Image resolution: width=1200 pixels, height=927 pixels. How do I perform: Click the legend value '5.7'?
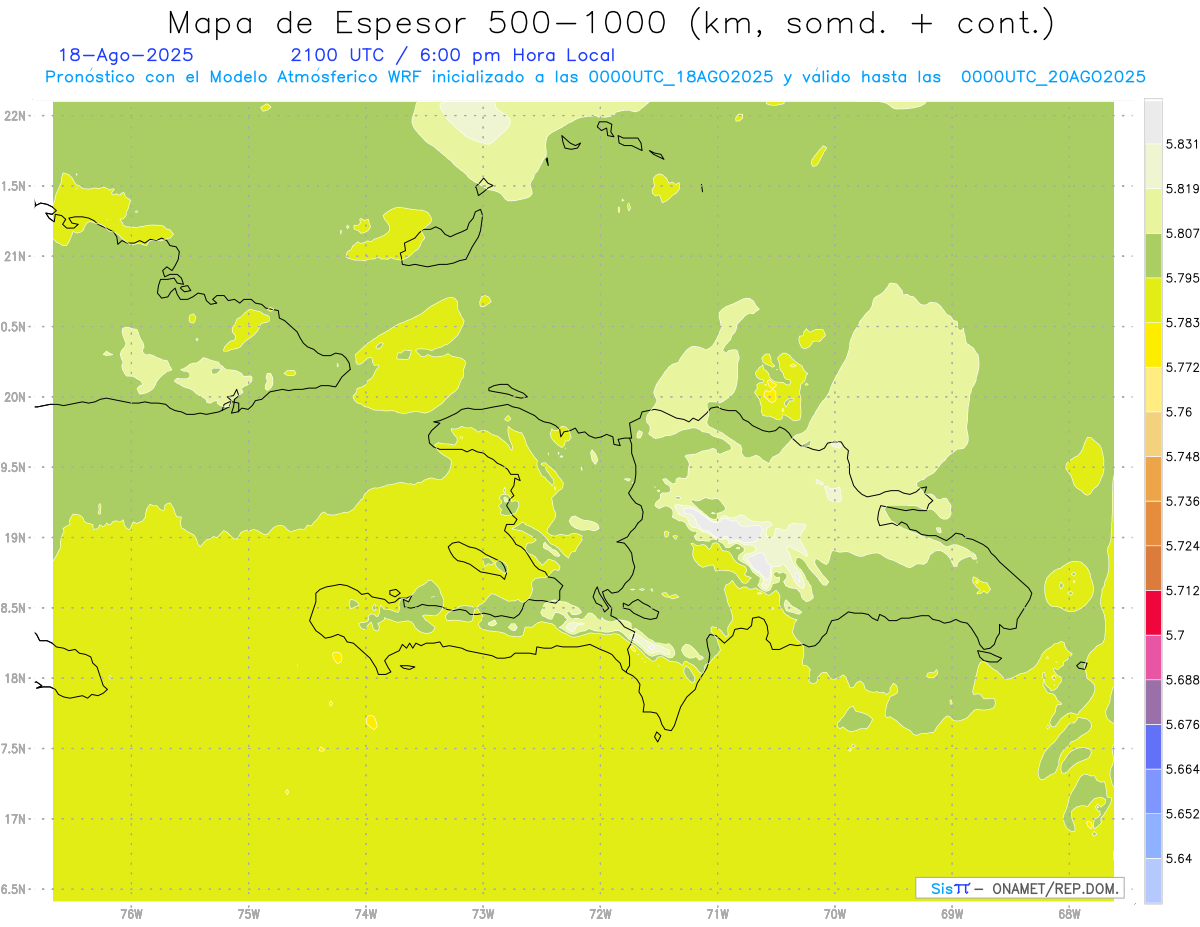pyautogui.click(x=1175, y=635)
